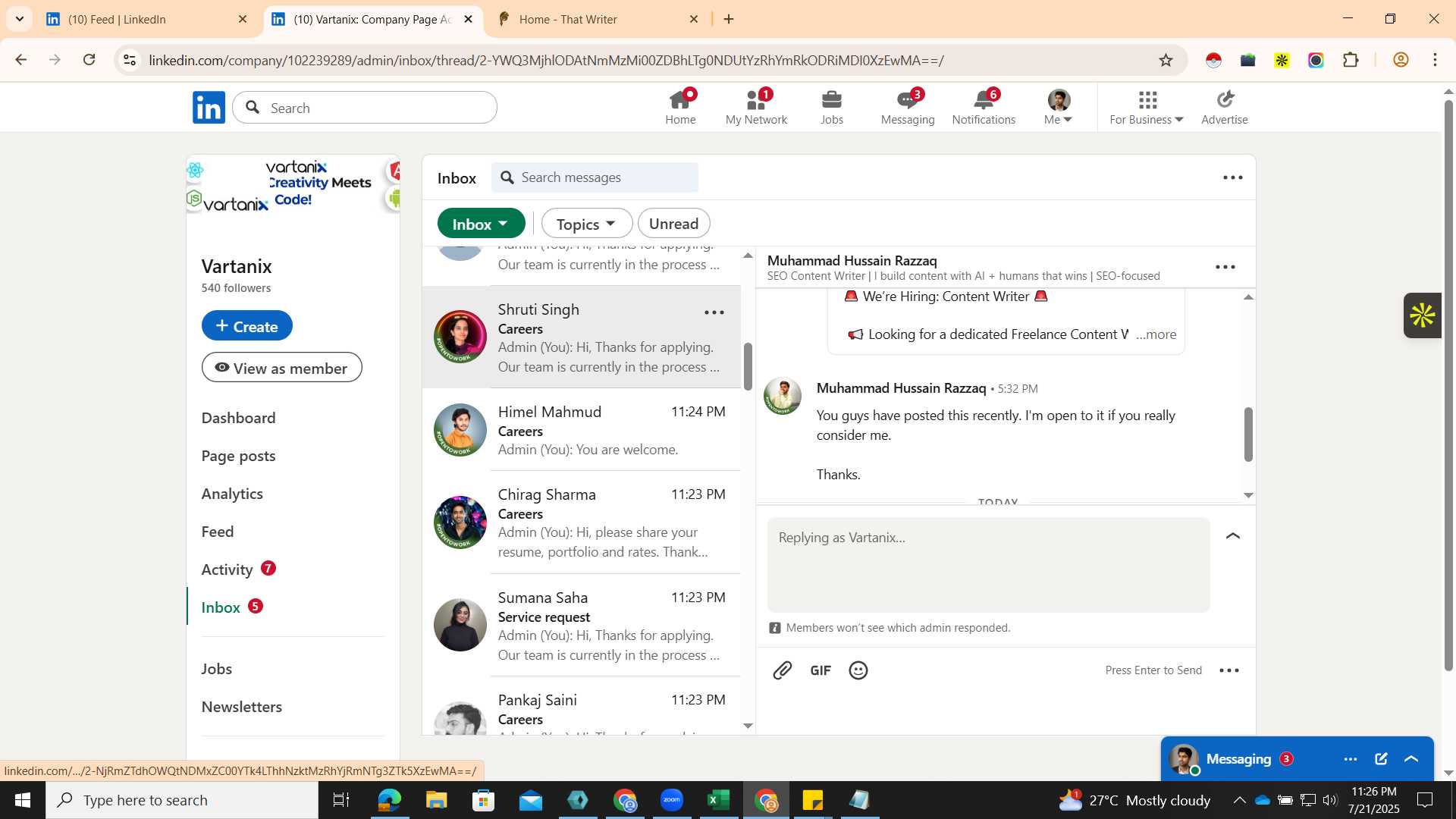Focus the Search messages field
This screenshot has width=1456, height=819.
(x=595, y=177)
